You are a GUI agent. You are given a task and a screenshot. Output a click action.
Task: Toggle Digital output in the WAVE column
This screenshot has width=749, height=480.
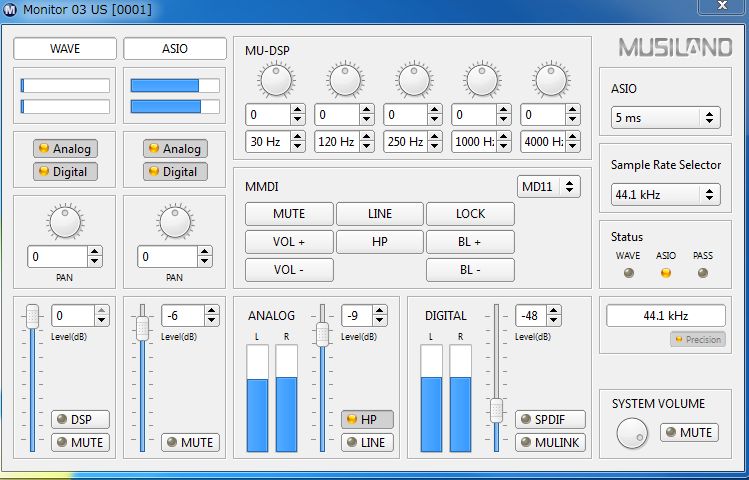tap(65, 171)
